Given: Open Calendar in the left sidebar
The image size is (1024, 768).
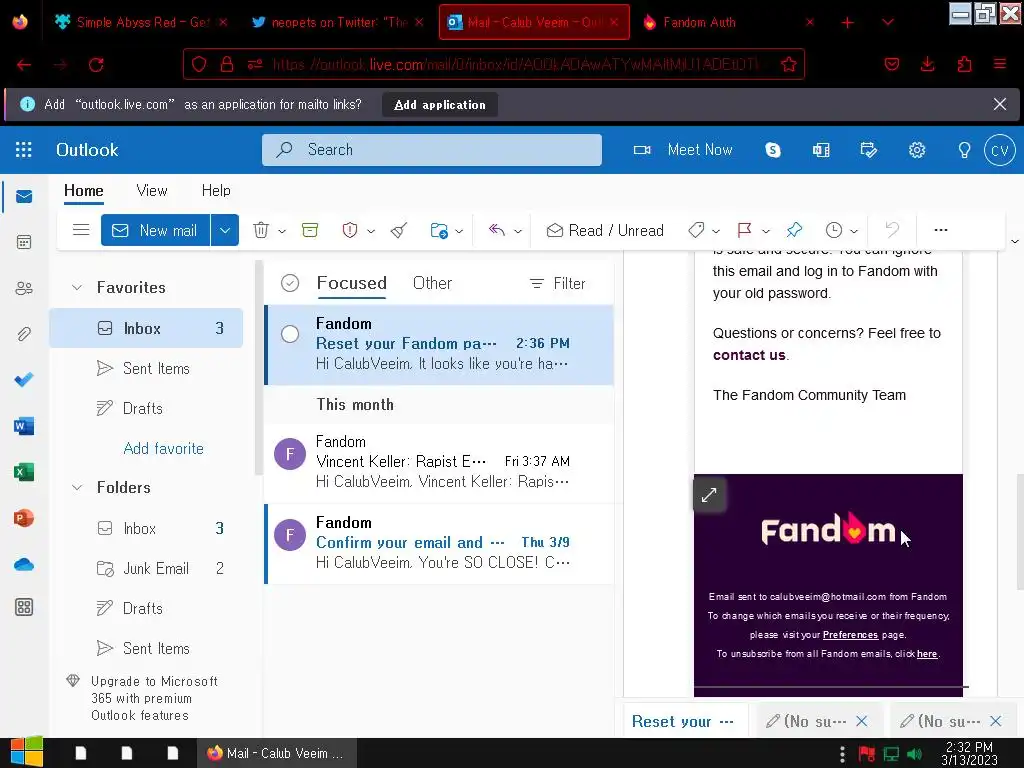Looking at the screenshot, I should 24,242.
